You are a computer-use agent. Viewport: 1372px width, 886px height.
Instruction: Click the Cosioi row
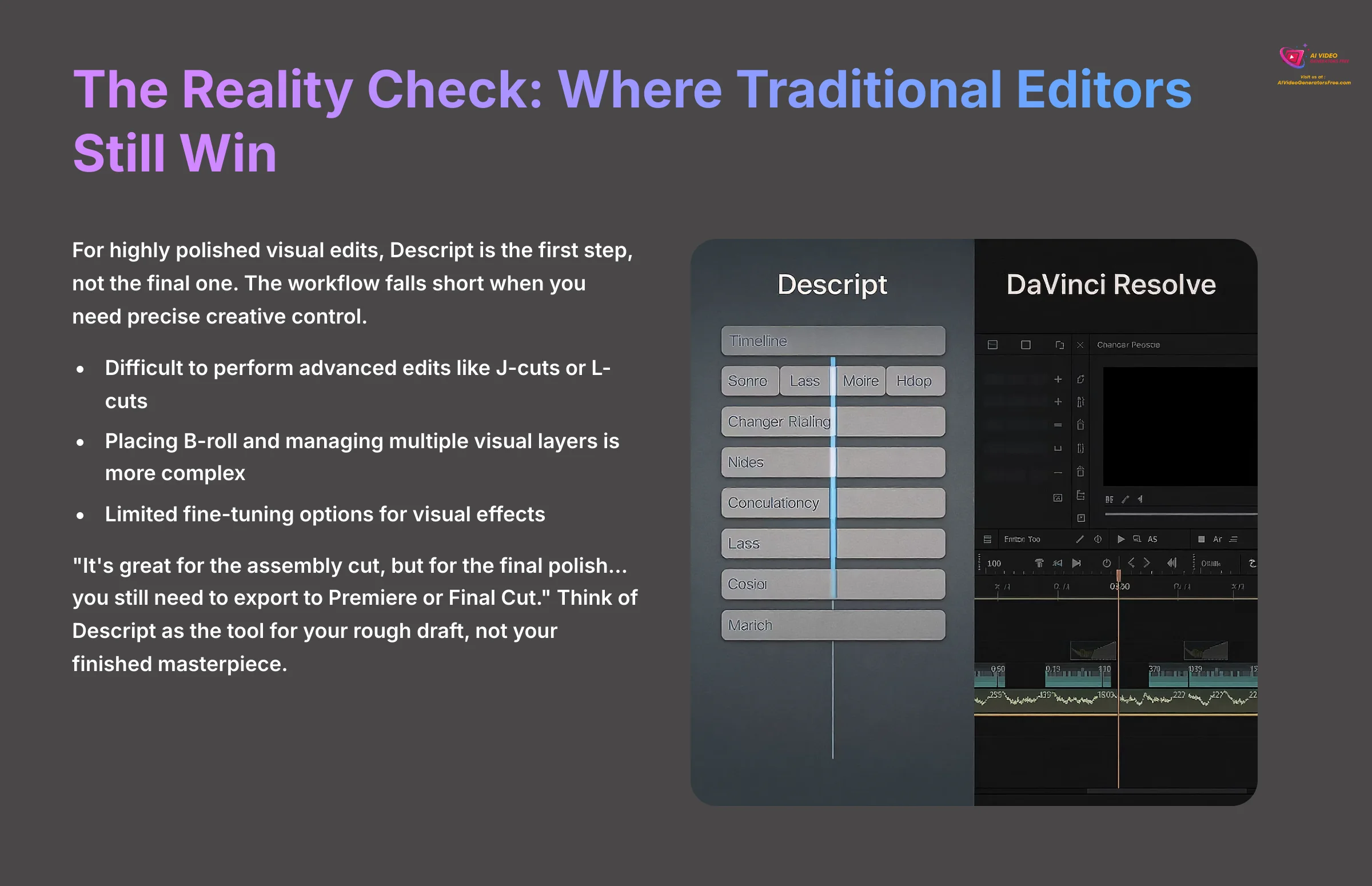[x=832, y=584]
